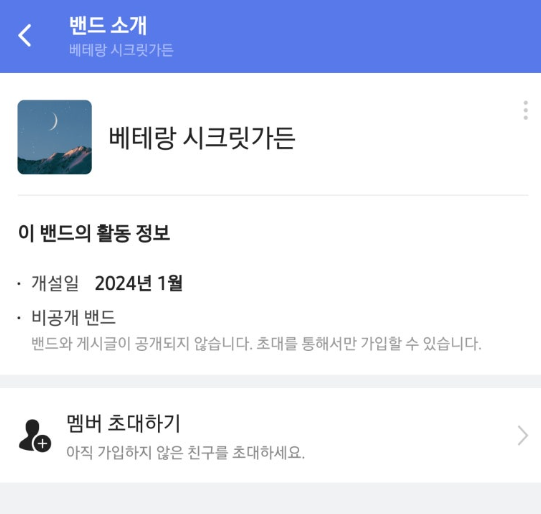Viewport: 541px width, 514px height.
Task: Click the bullet before 개설일
Action: [x=19, y=284]
